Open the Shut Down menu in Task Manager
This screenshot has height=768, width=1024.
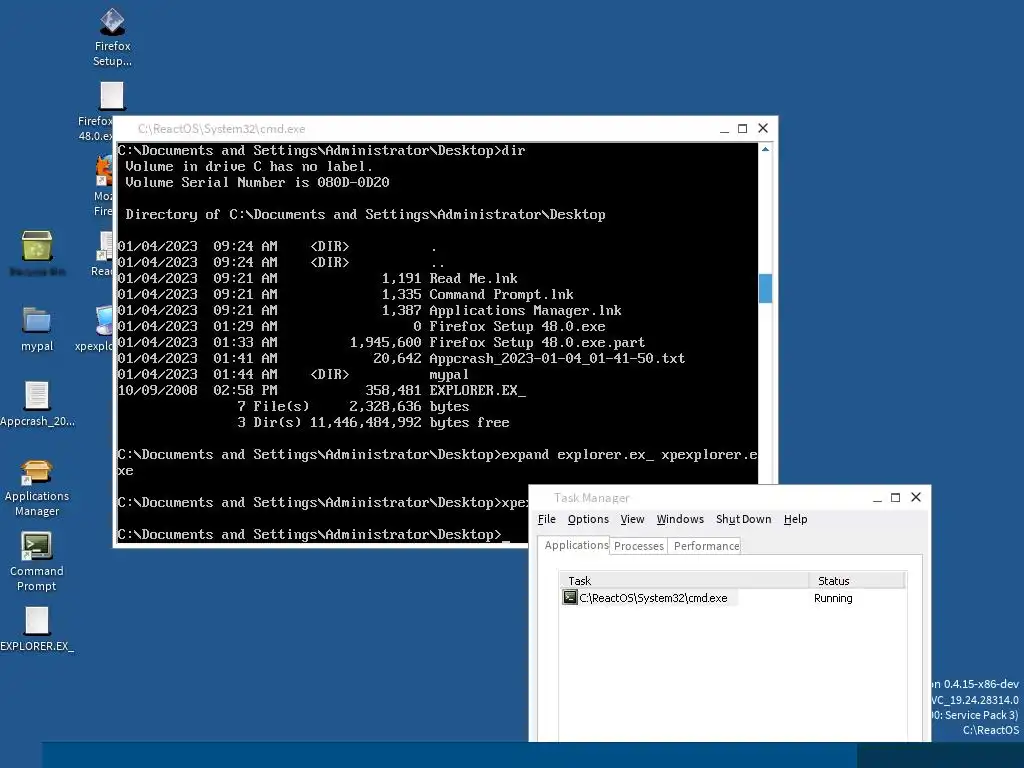tap(743, 519)
